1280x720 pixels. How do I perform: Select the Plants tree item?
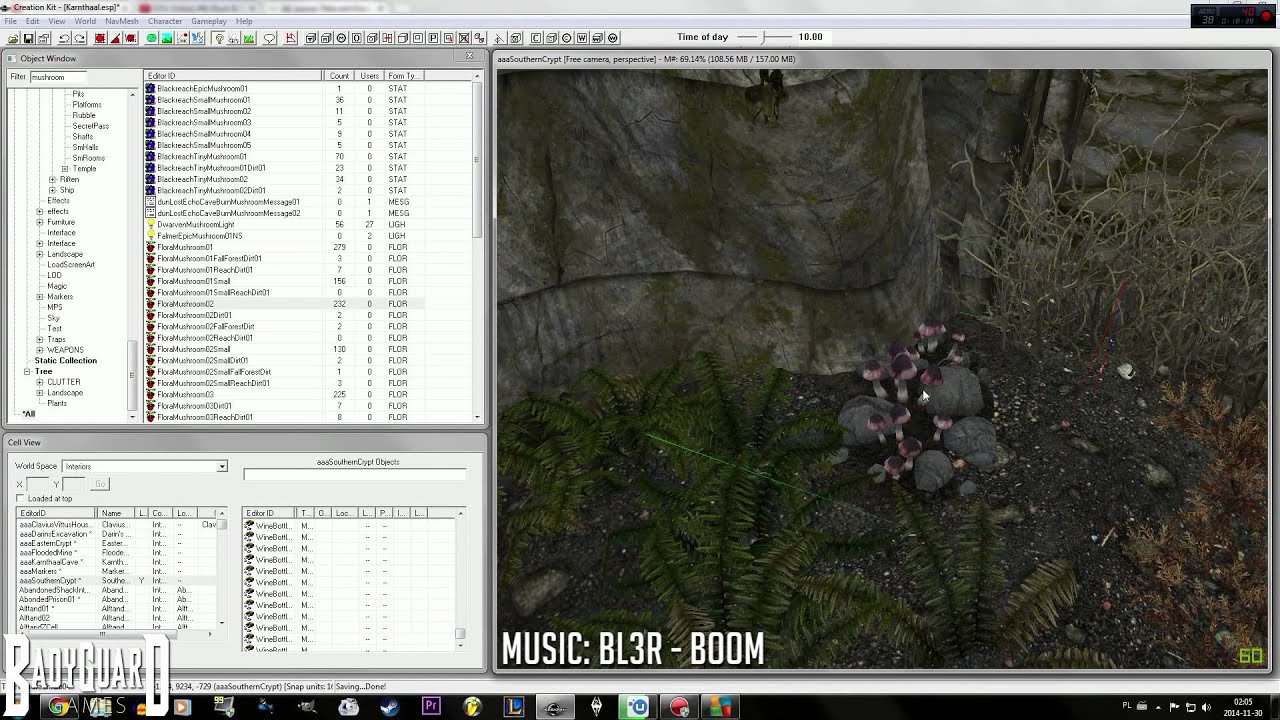pos(57,403)
